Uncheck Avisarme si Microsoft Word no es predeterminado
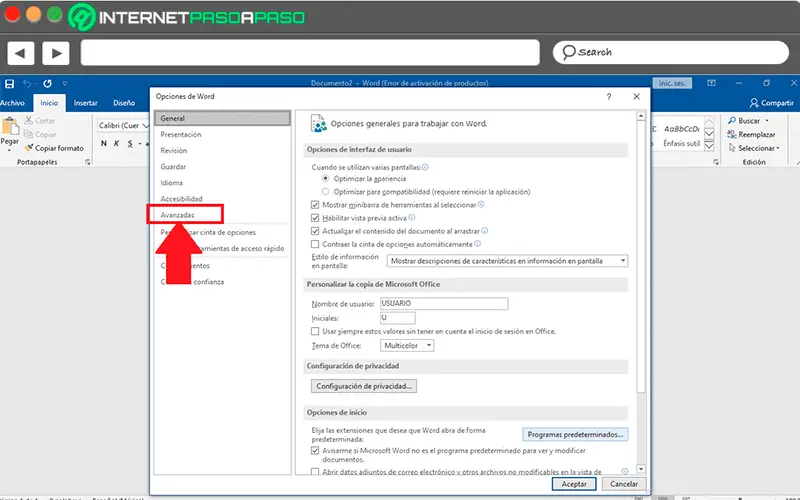 (x=315, y=451)
